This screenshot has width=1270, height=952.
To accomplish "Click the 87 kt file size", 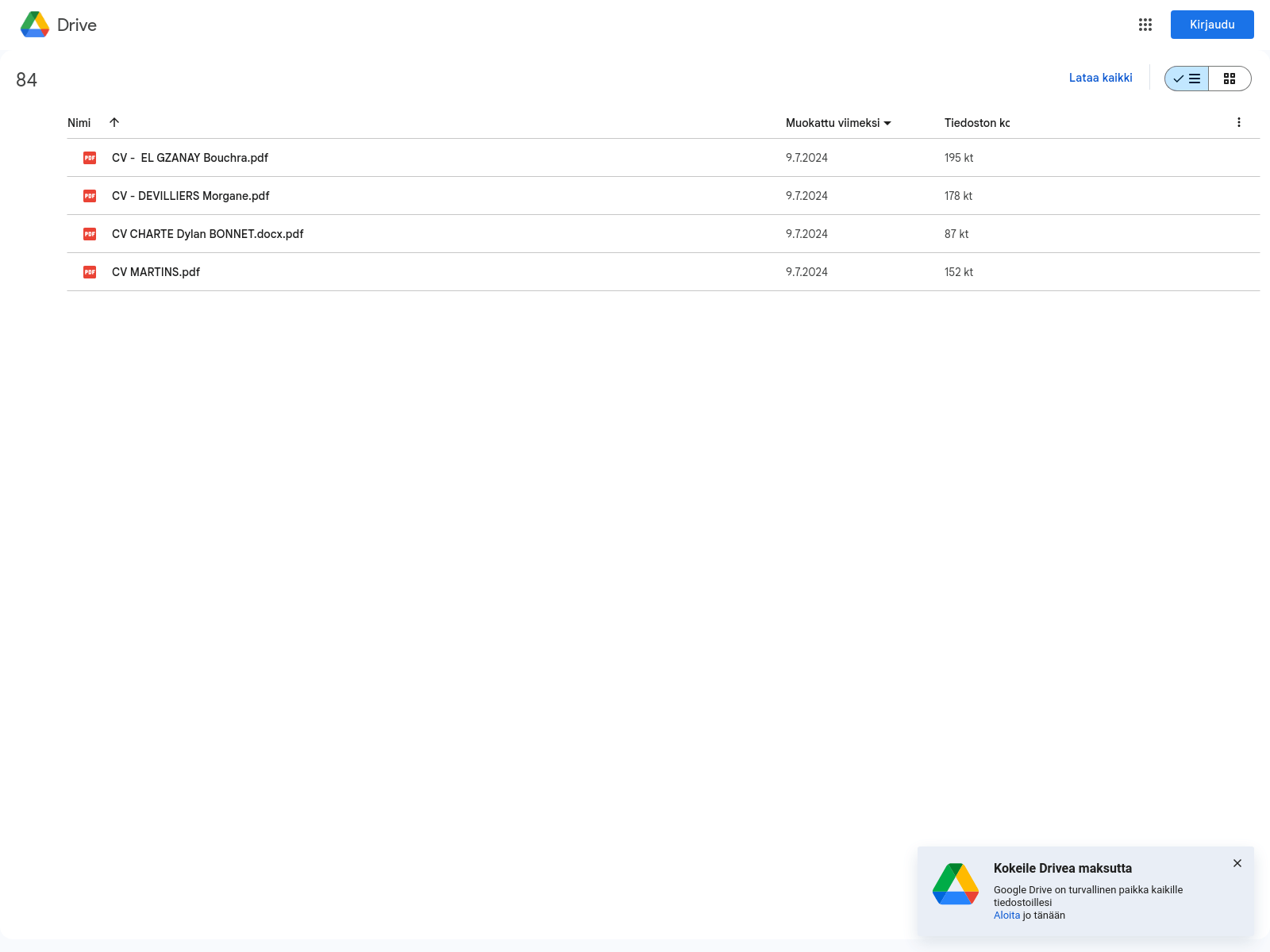I will pyautogui.click(x=956, y=234).
